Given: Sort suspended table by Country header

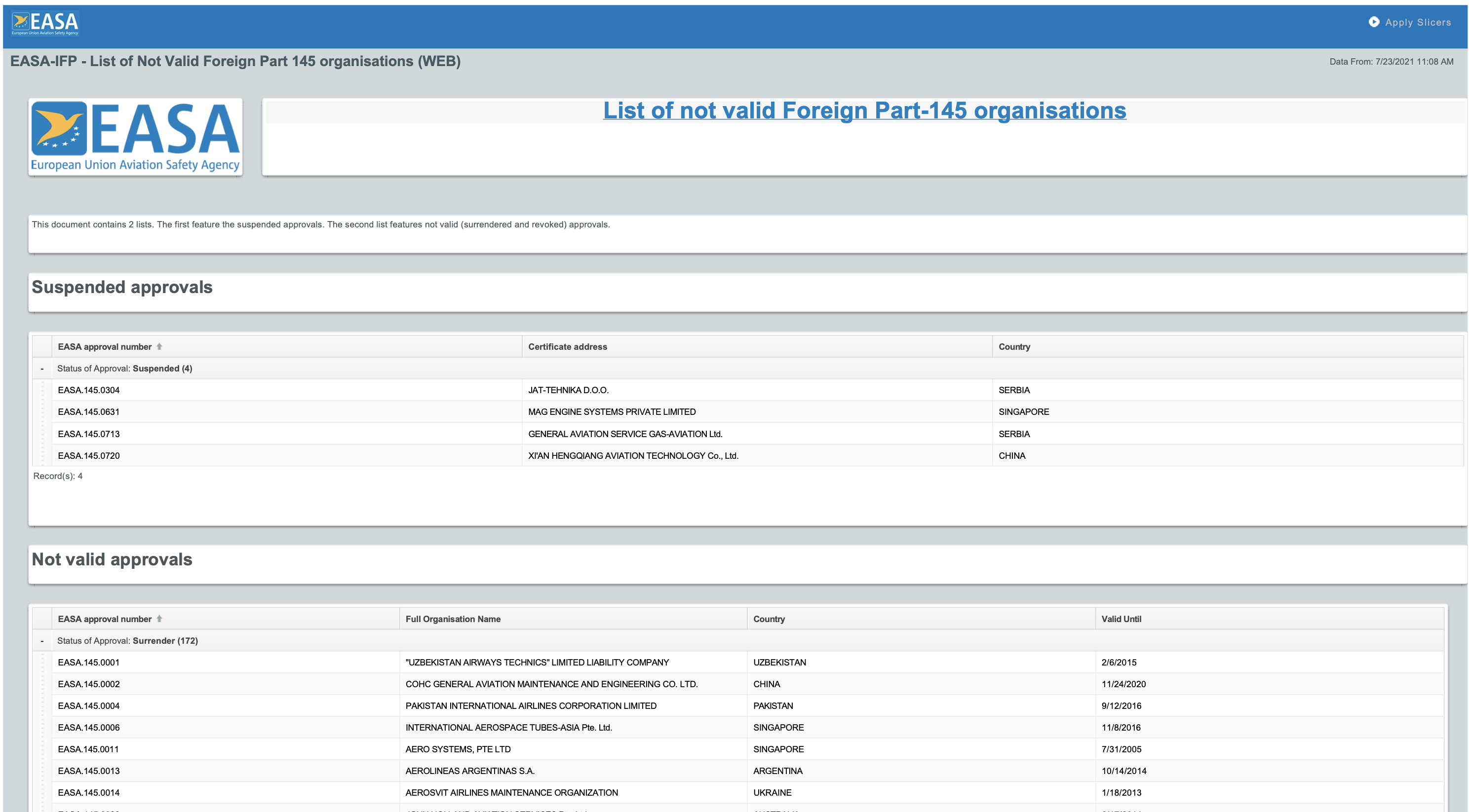Looking at the screenshot, I should coord(1014,346).
